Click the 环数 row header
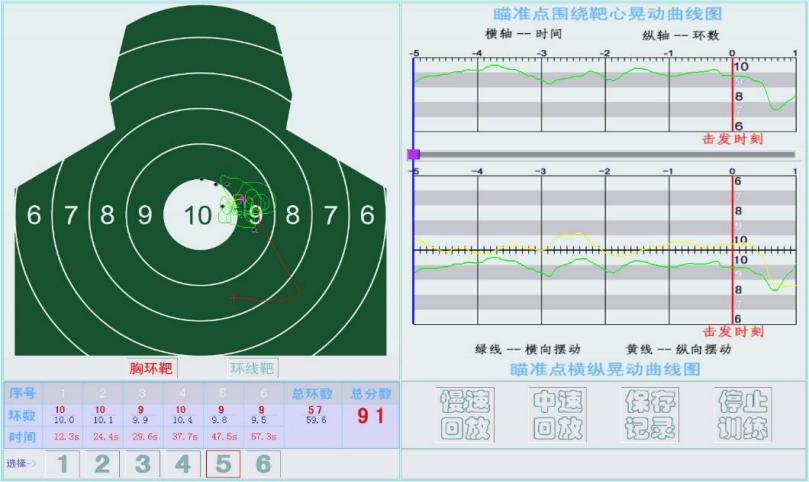The width and height of the screenshot is (809, 482). (x=22, y=415)
